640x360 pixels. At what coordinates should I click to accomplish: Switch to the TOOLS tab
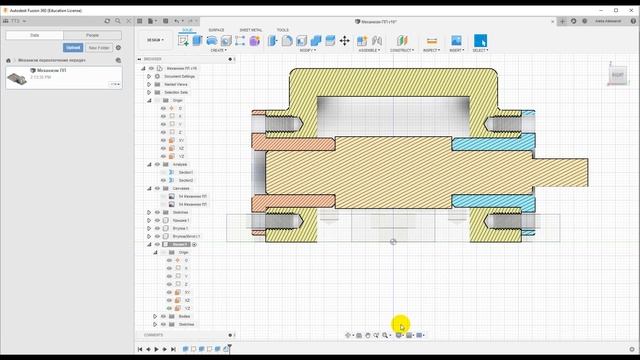pyautogui.click(x=282, y=30)
